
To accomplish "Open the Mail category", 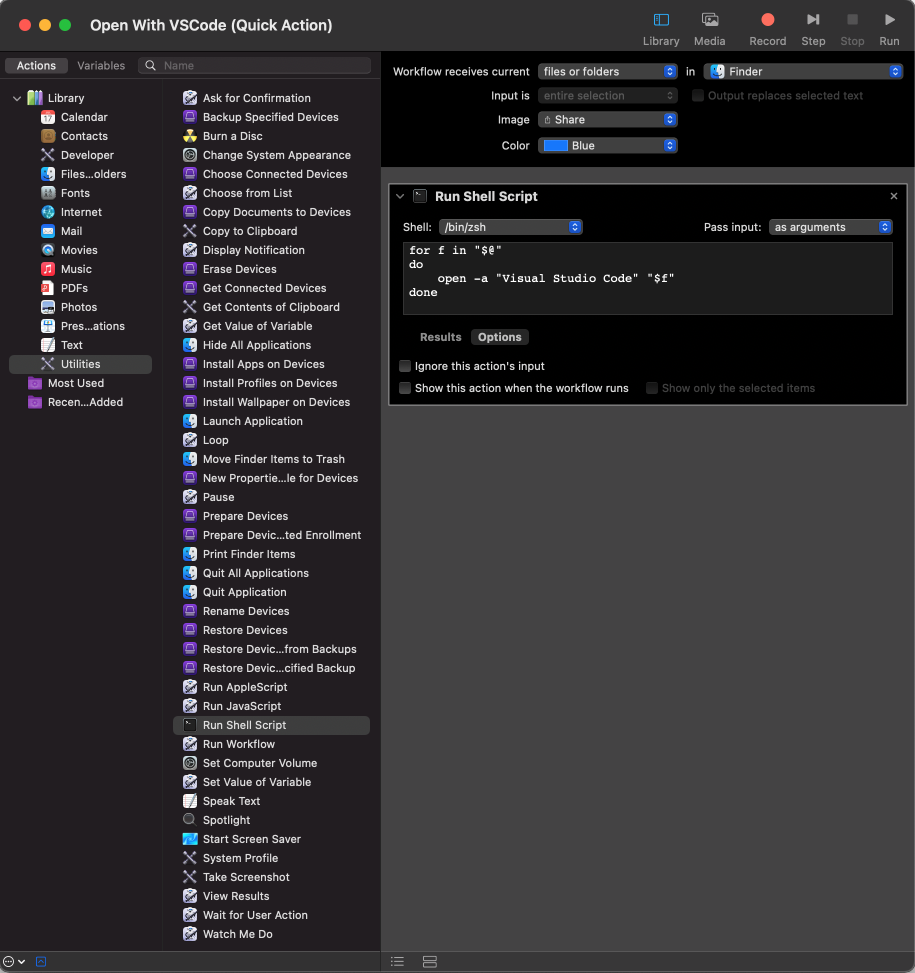I will pos(71,231).
